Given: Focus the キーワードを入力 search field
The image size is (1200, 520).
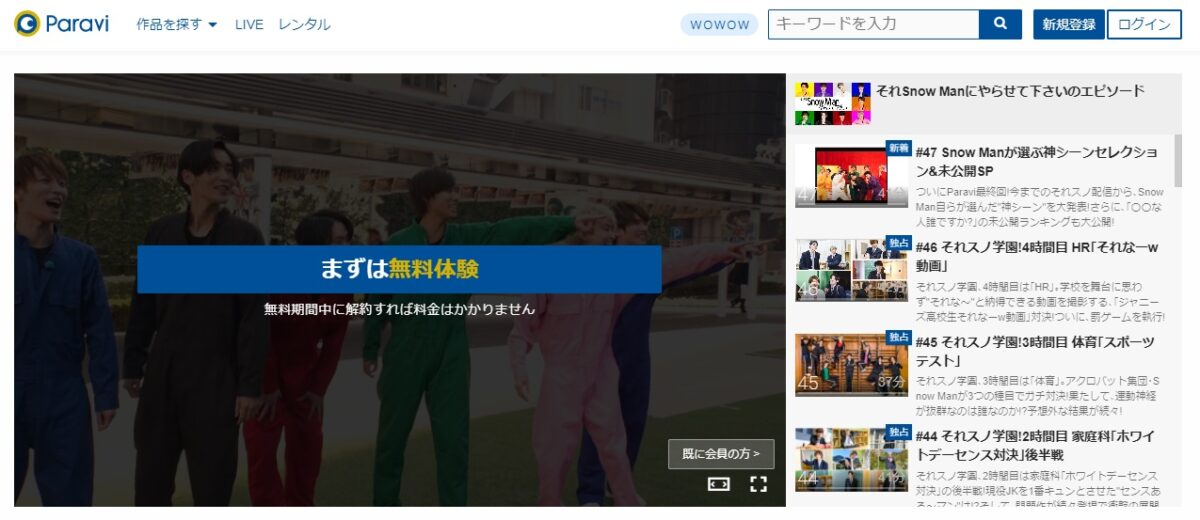Looking at the screenshot, I should pyautogui.click(x=873, y=24).
